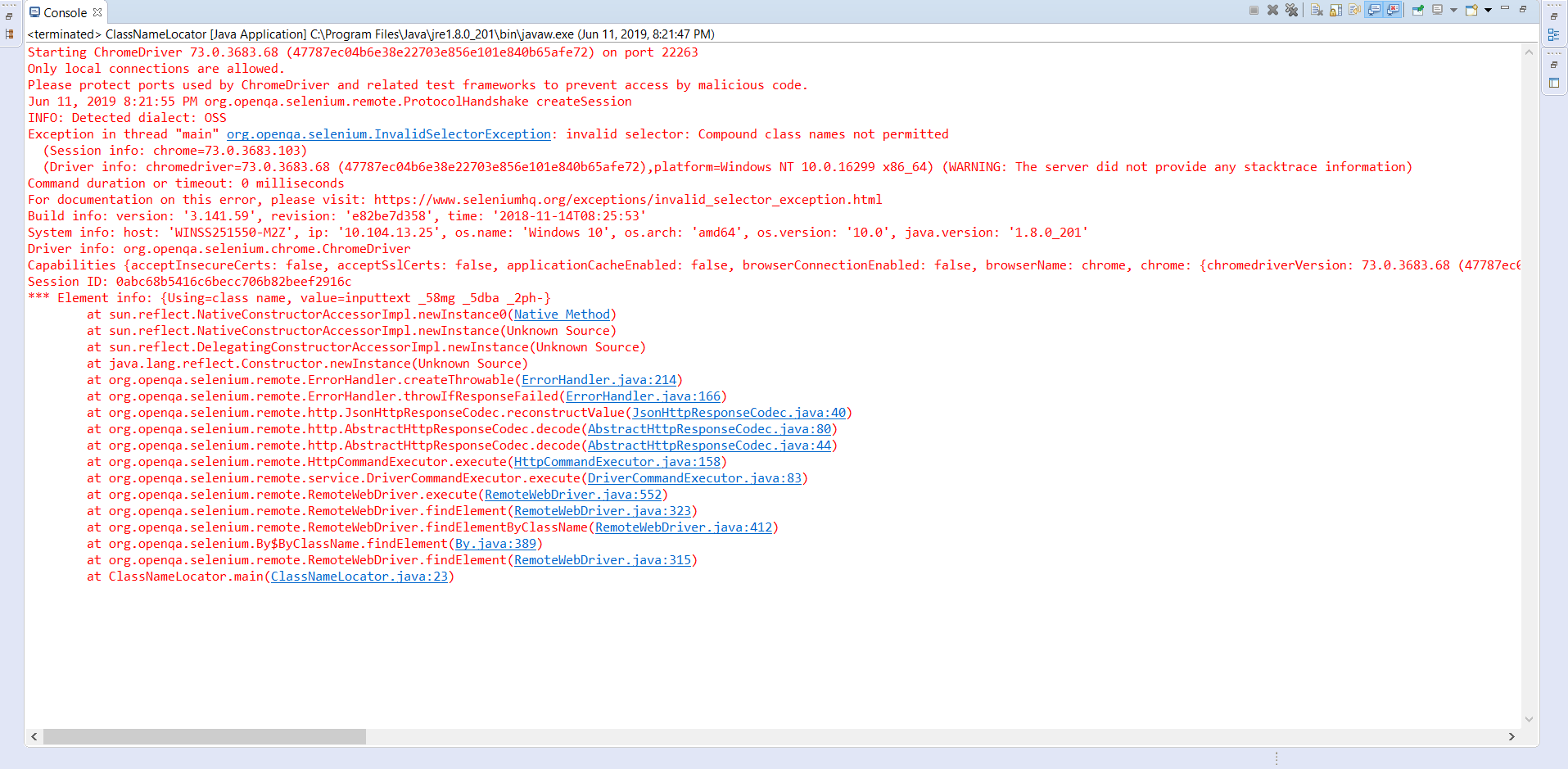Jump to JsonHttpResponseCodec.java:40
Screen dimensions: 1568x769
[x=739, y=413]
